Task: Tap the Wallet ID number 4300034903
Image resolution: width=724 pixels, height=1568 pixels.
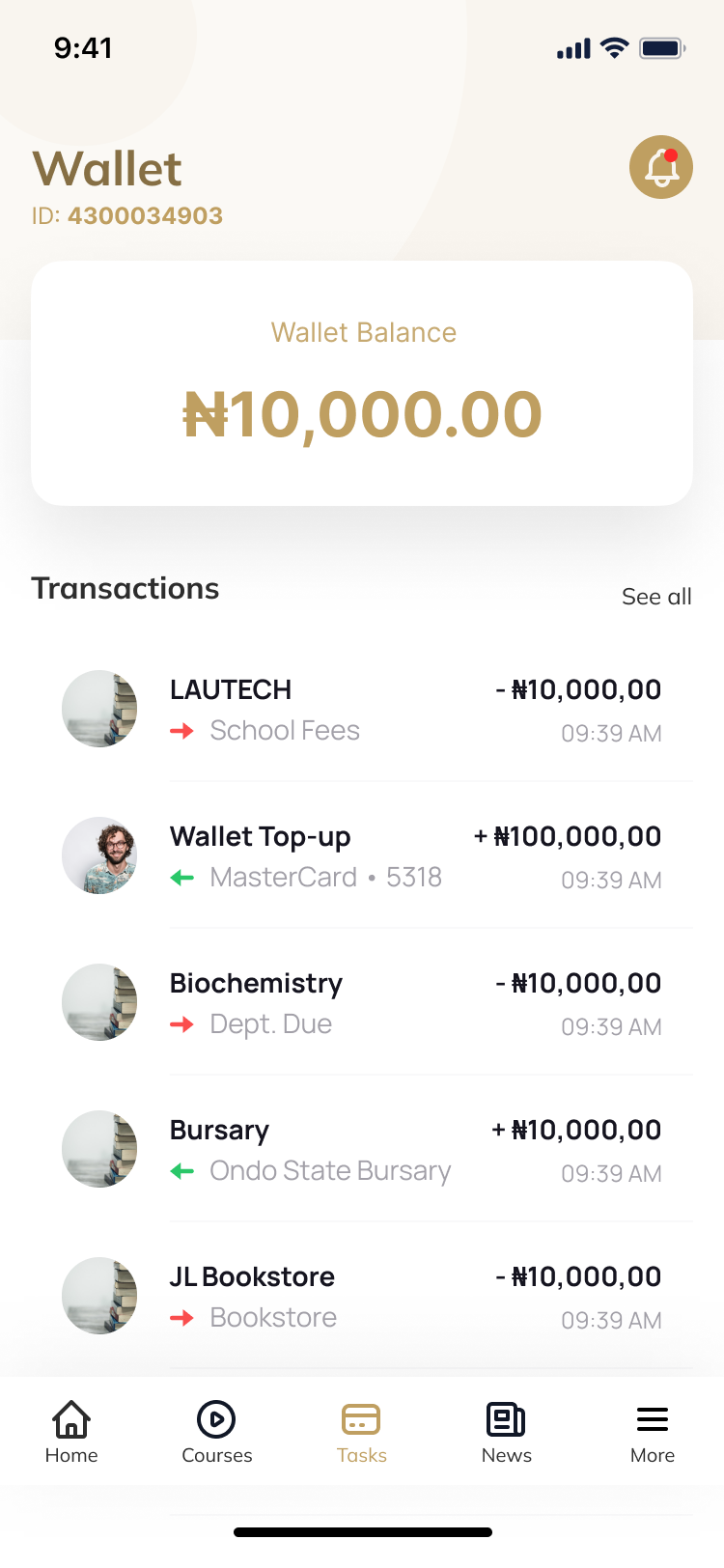Action: [145, 215]
